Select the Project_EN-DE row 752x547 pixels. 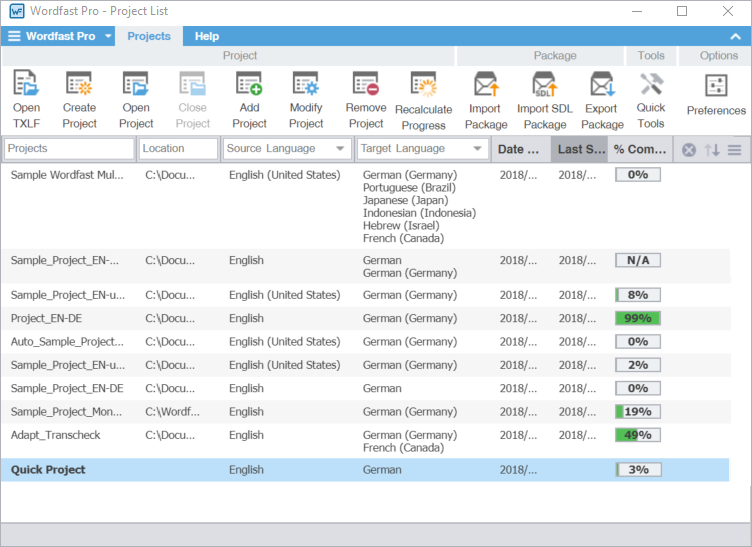(365, 318)
